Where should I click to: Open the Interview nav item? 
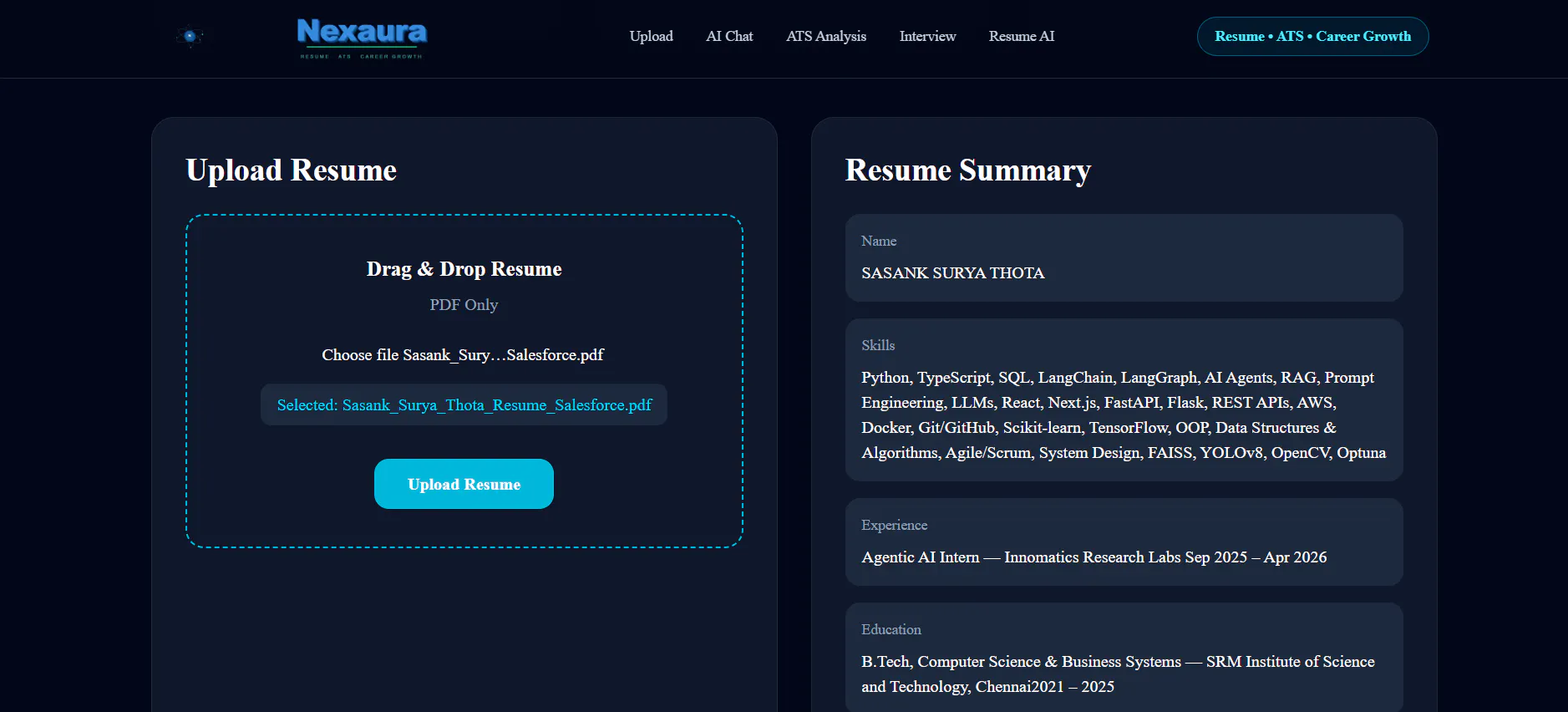click(927, 36)
